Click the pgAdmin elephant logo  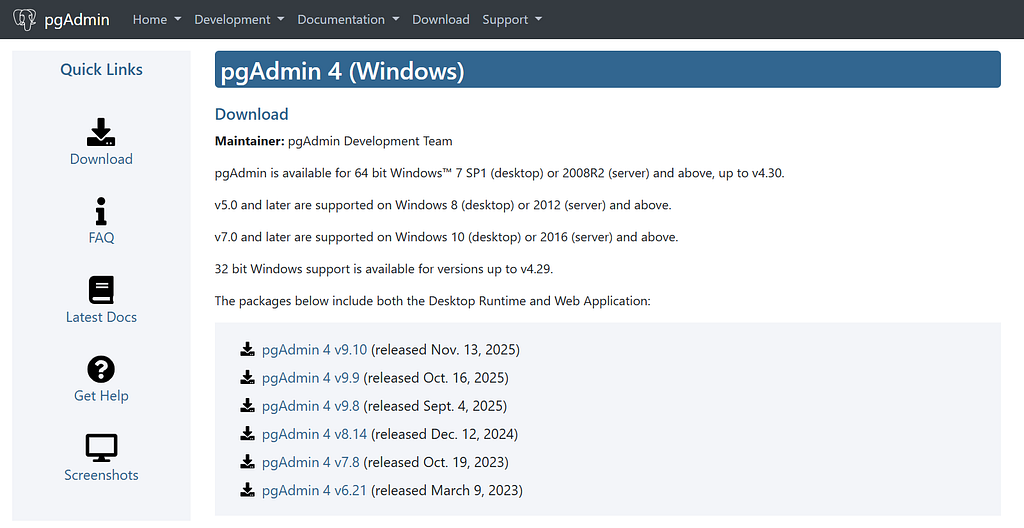click(x=25, y=20)
